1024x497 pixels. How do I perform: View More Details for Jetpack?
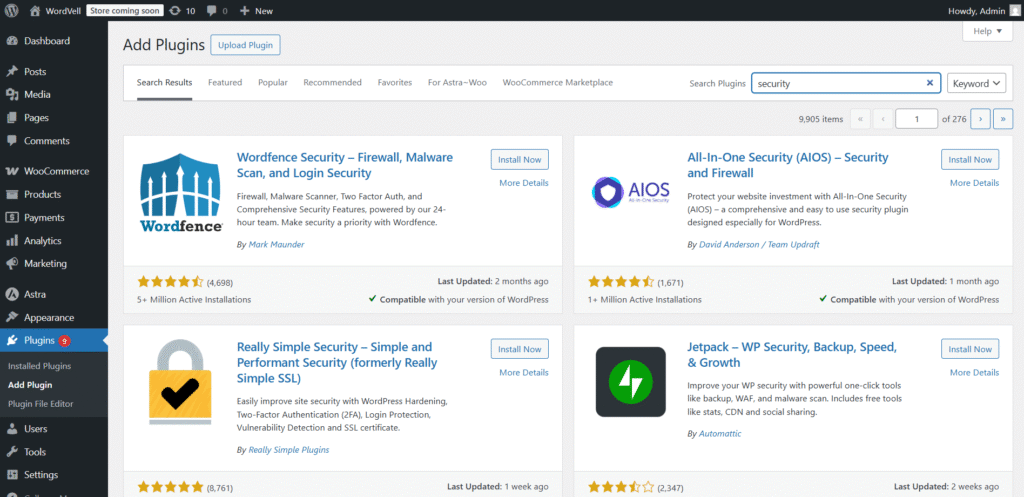(x=974, y=372)
